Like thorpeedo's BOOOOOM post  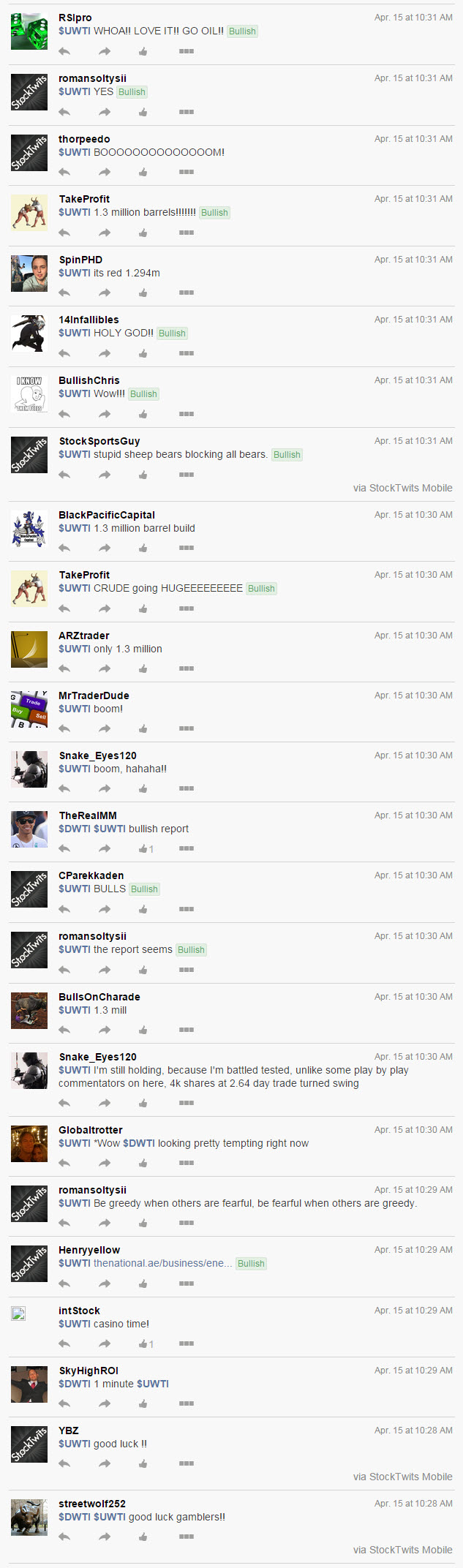point(143,173)
